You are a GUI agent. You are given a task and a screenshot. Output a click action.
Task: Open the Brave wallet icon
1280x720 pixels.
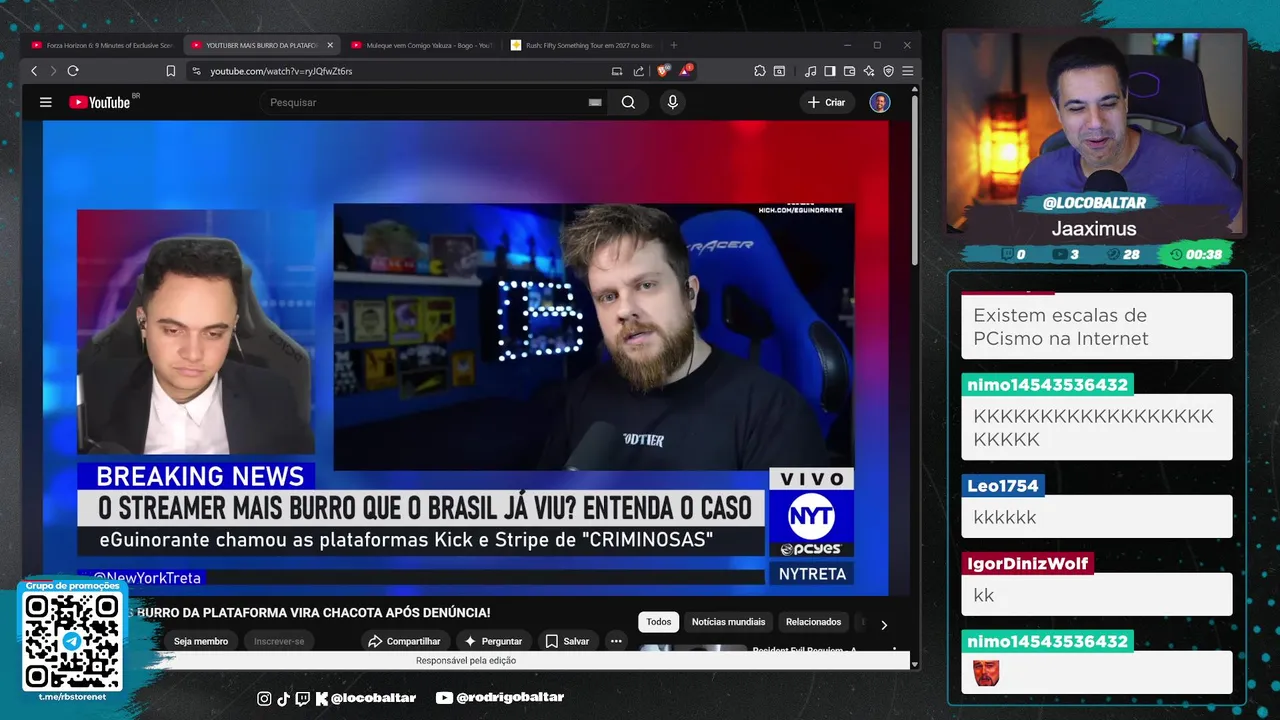849,71
